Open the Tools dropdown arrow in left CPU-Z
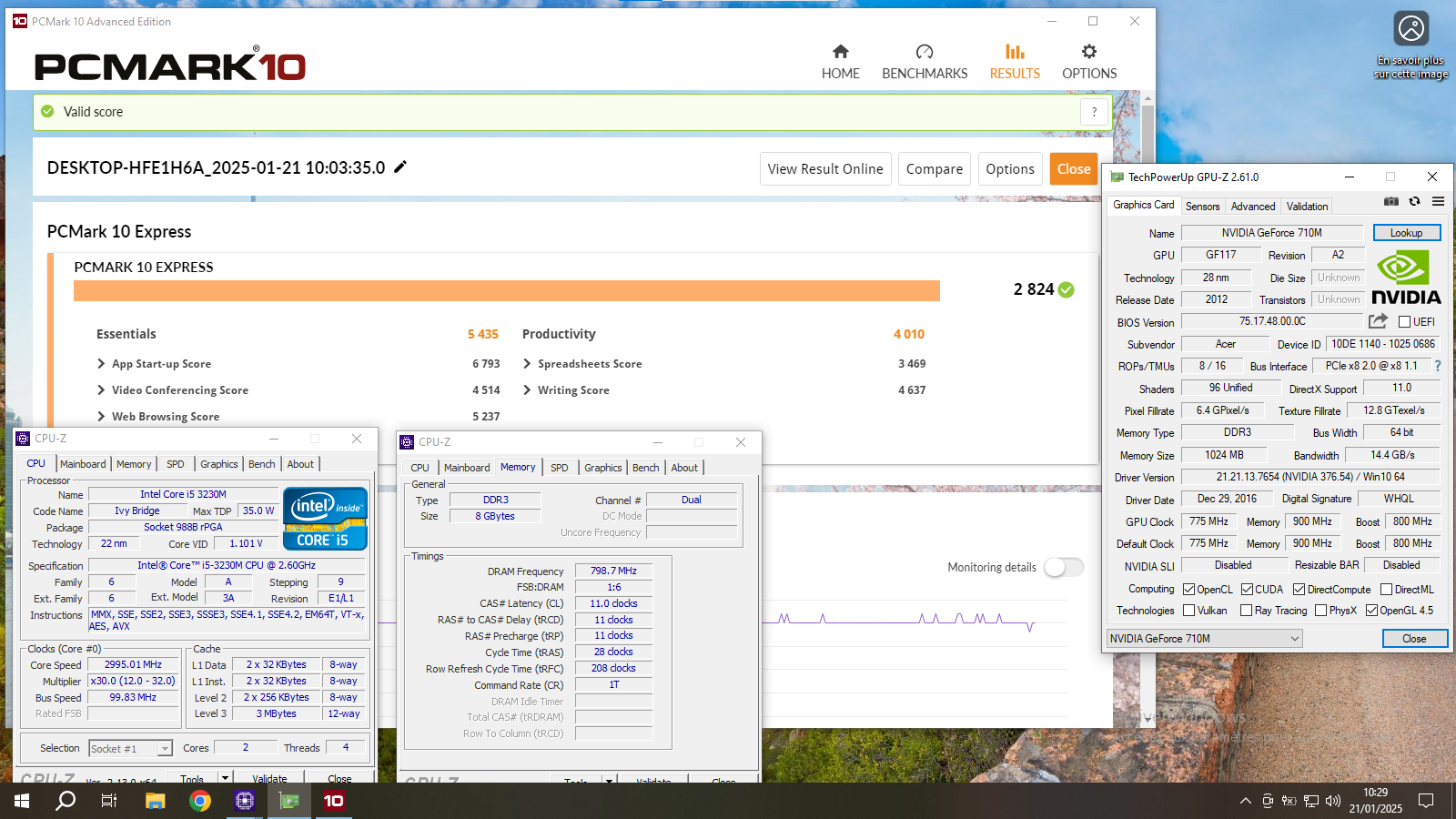Screen dimensions: 1456x819 [x=225, y=778]
